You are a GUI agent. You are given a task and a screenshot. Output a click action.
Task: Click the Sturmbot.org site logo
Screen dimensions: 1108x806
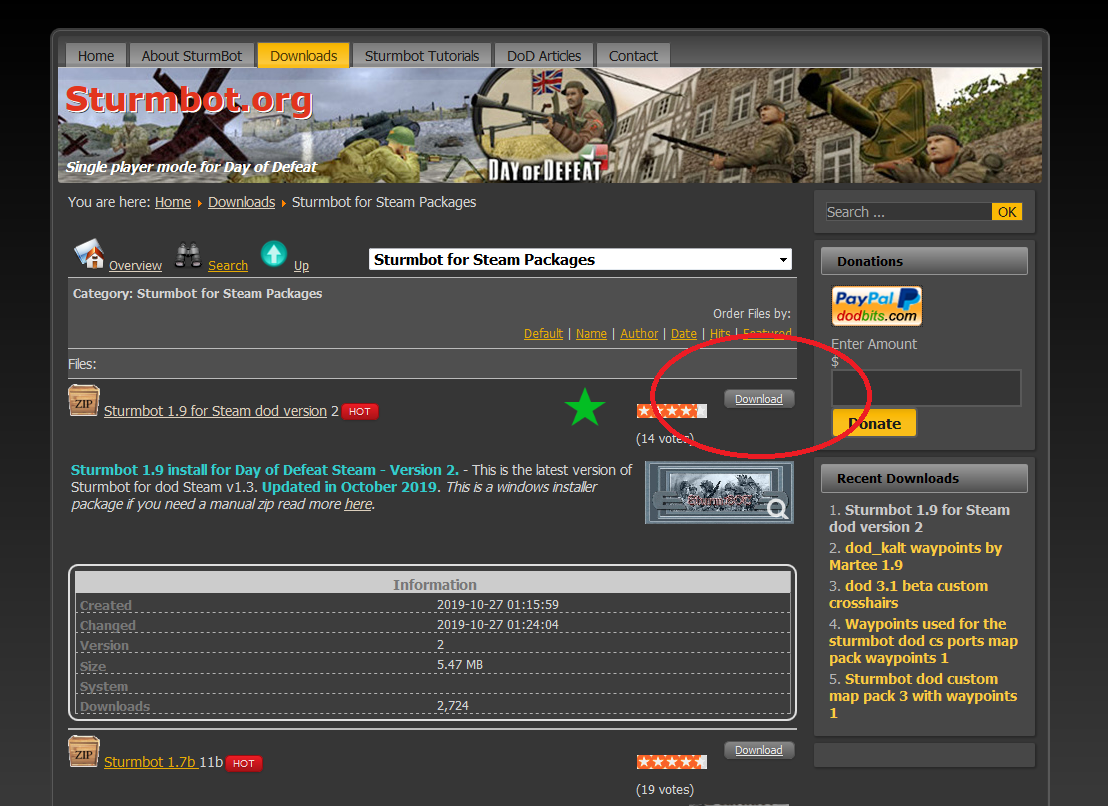tap(189, 100)
